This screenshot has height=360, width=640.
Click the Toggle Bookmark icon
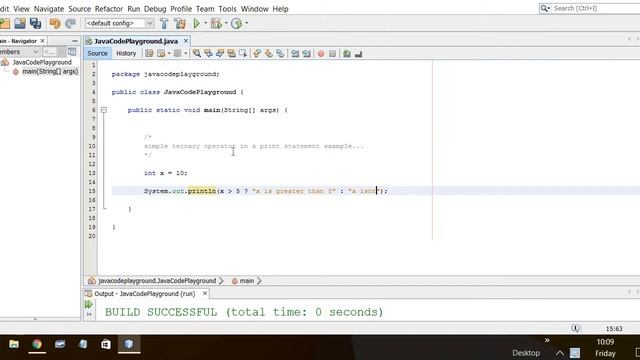point(280,53)
